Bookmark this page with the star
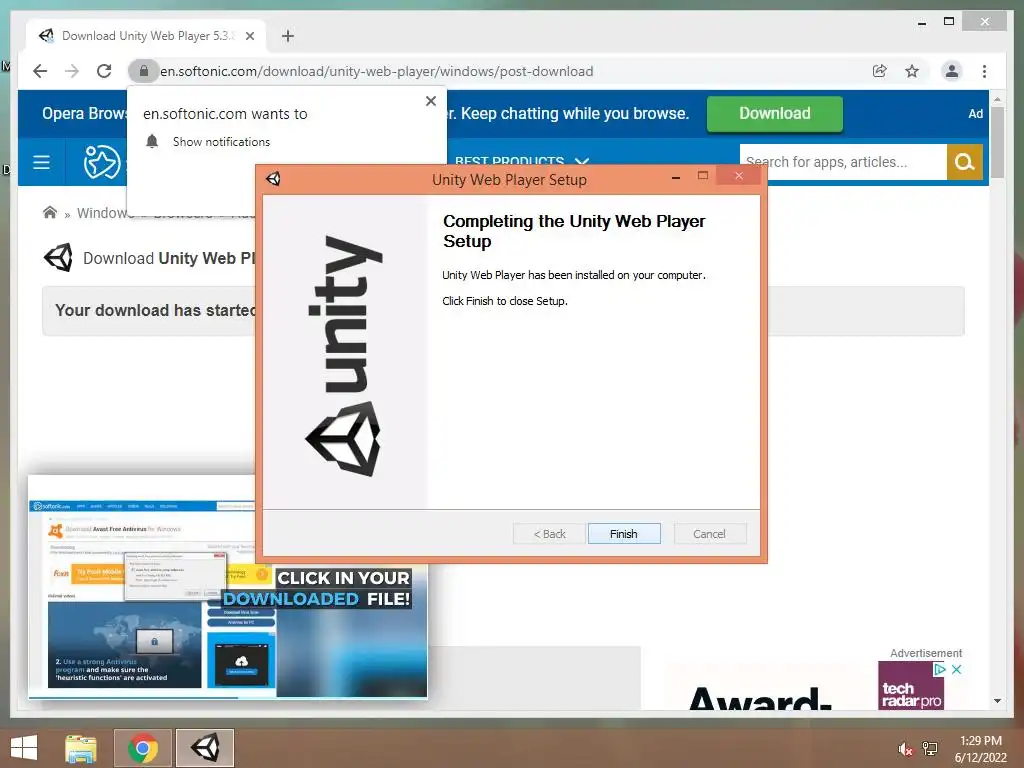Screen dimensions: 1024x768 tap(912, 71)
